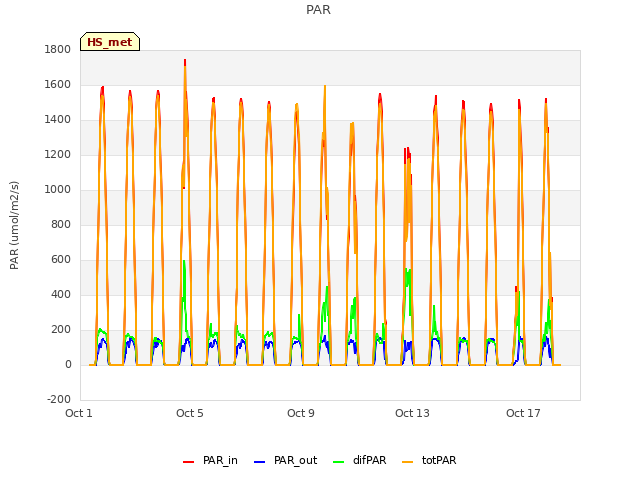The image size is (640, 480).
Task: Click the 600 y-axis tick label
Action: point(61,260)
